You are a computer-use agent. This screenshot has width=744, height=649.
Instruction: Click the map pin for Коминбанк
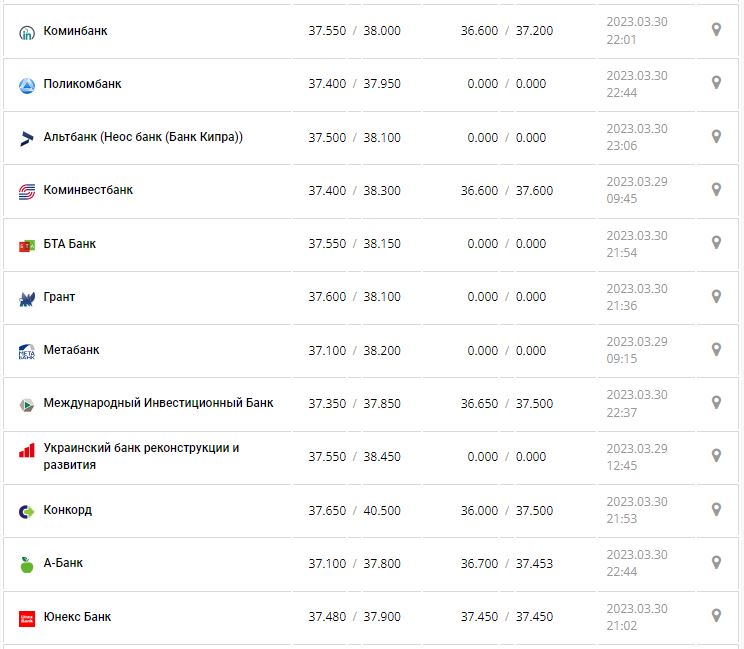tap(716, 30)
